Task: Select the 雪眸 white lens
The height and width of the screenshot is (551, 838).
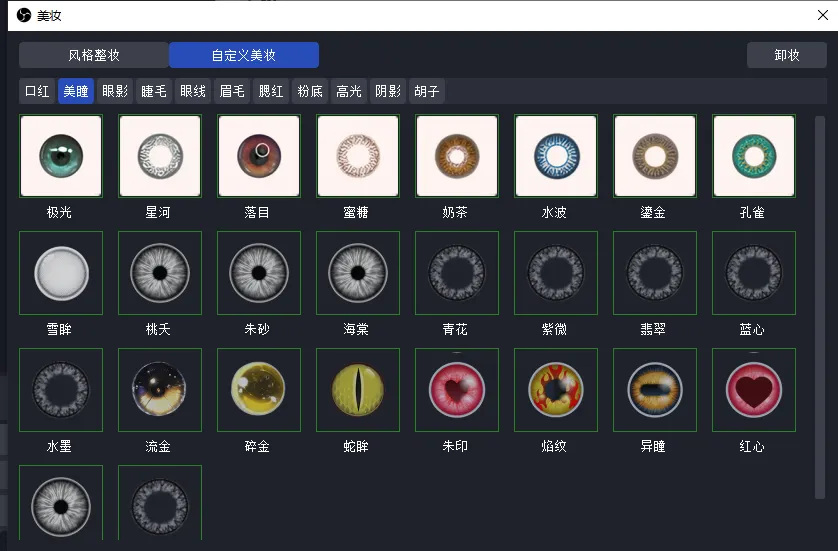Action: tap(61, 273)
